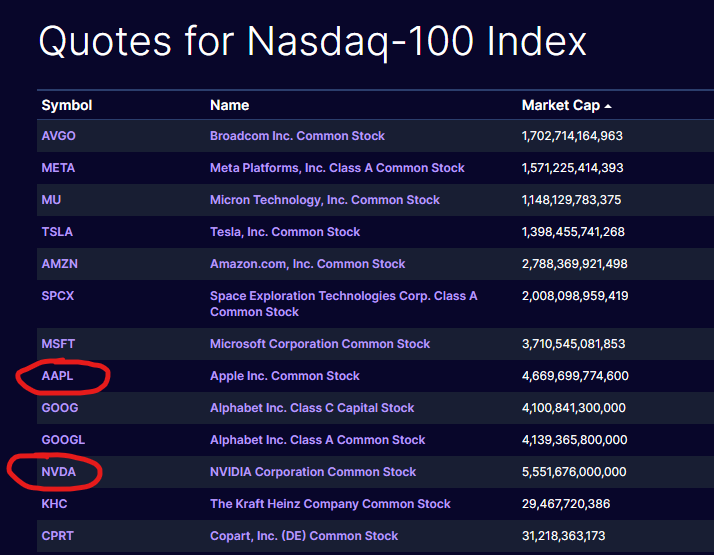Open the TSLA symbol link
Screen dimensions: 714x555
57,232
